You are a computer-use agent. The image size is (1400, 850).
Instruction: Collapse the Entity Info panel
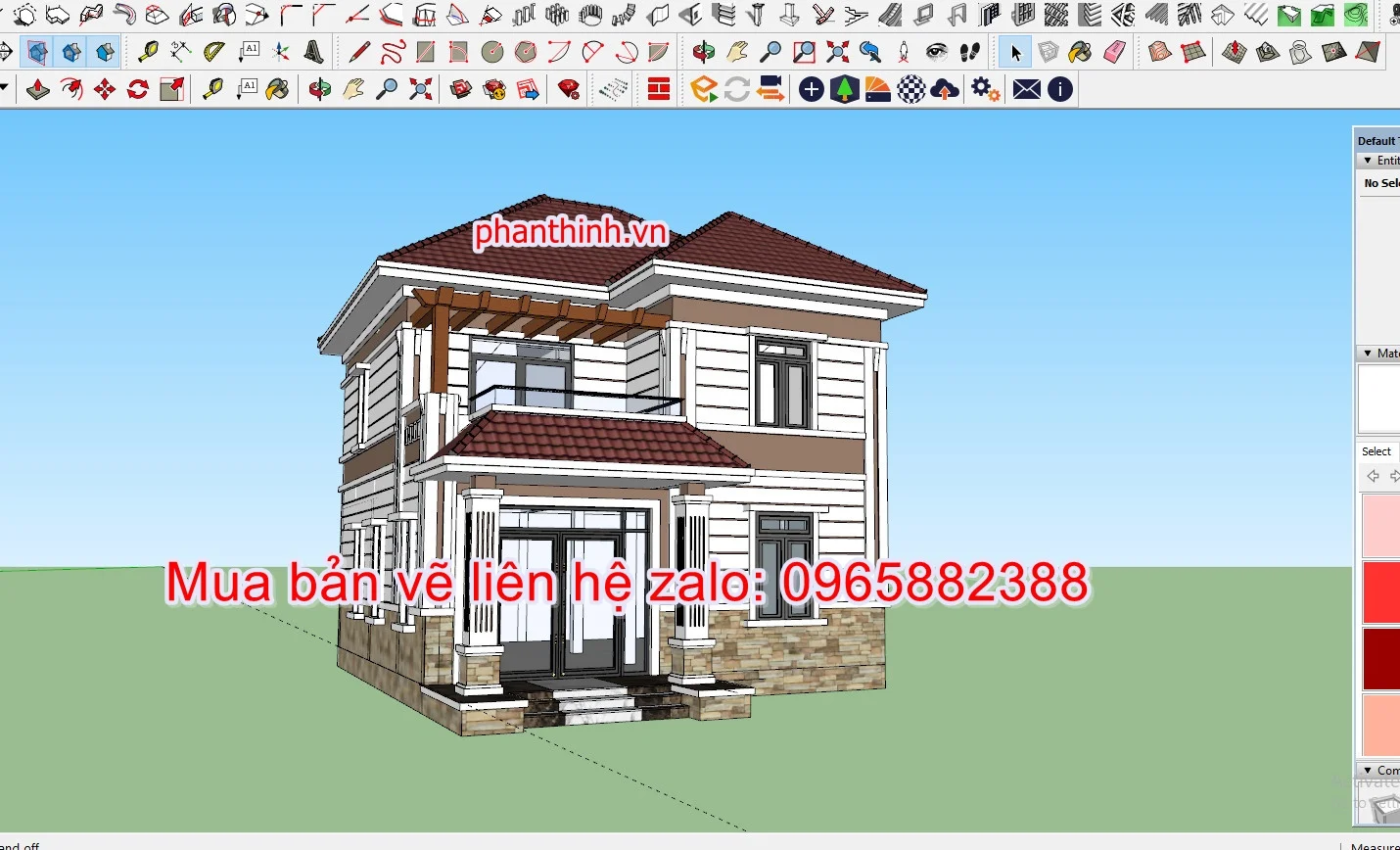[x=1368, y=161]
